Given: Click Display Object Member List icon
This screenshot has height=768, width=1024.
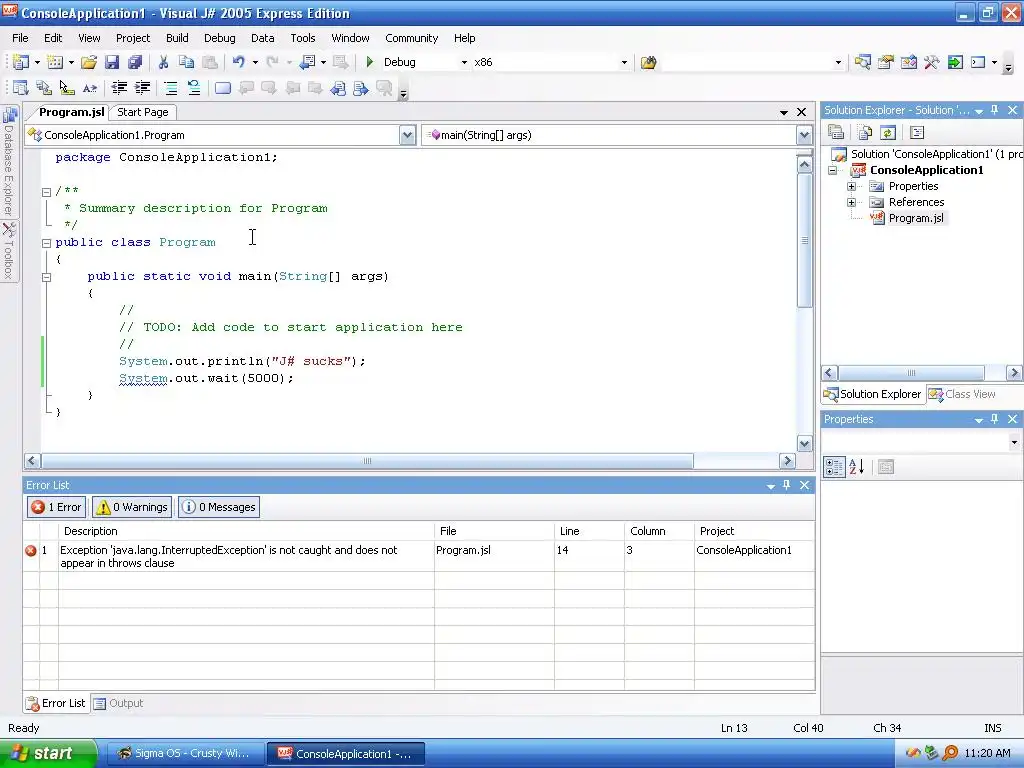Looking at the screenshot, I should [21, 88].
